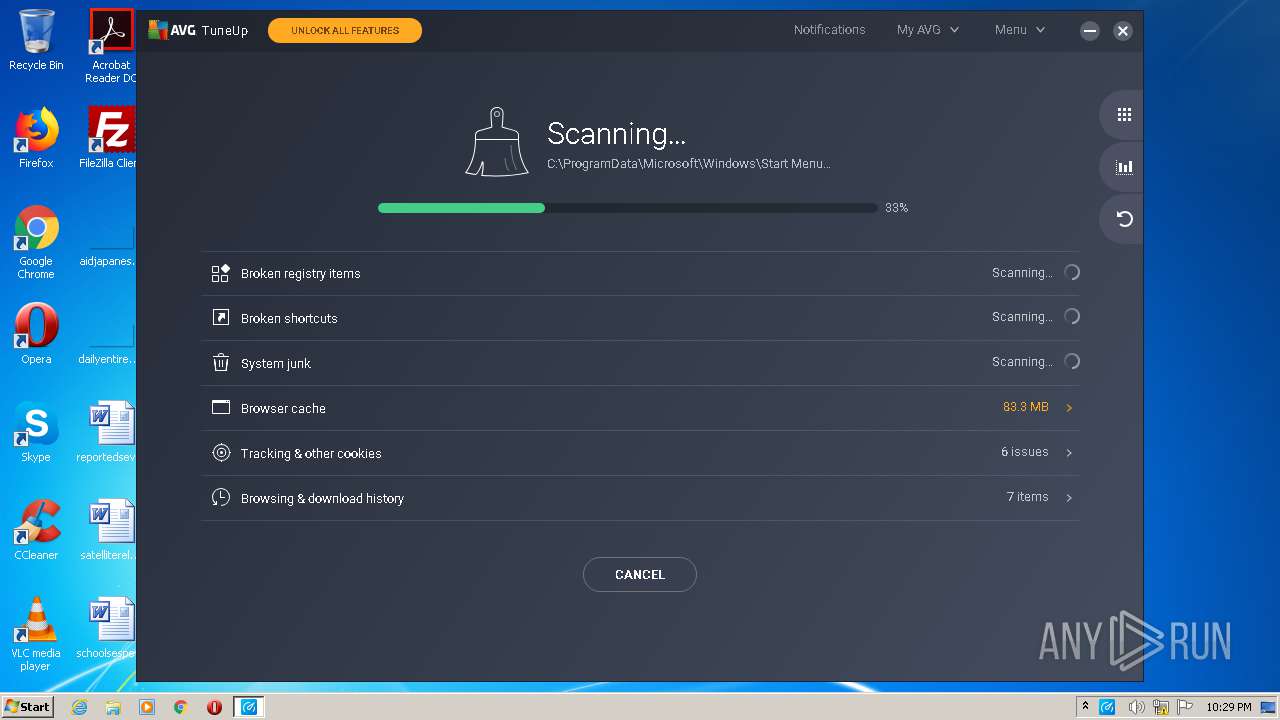Screen dimensions: 1280x720
Task: Click the Broken registry items icon
Action: tap(221, 273)
